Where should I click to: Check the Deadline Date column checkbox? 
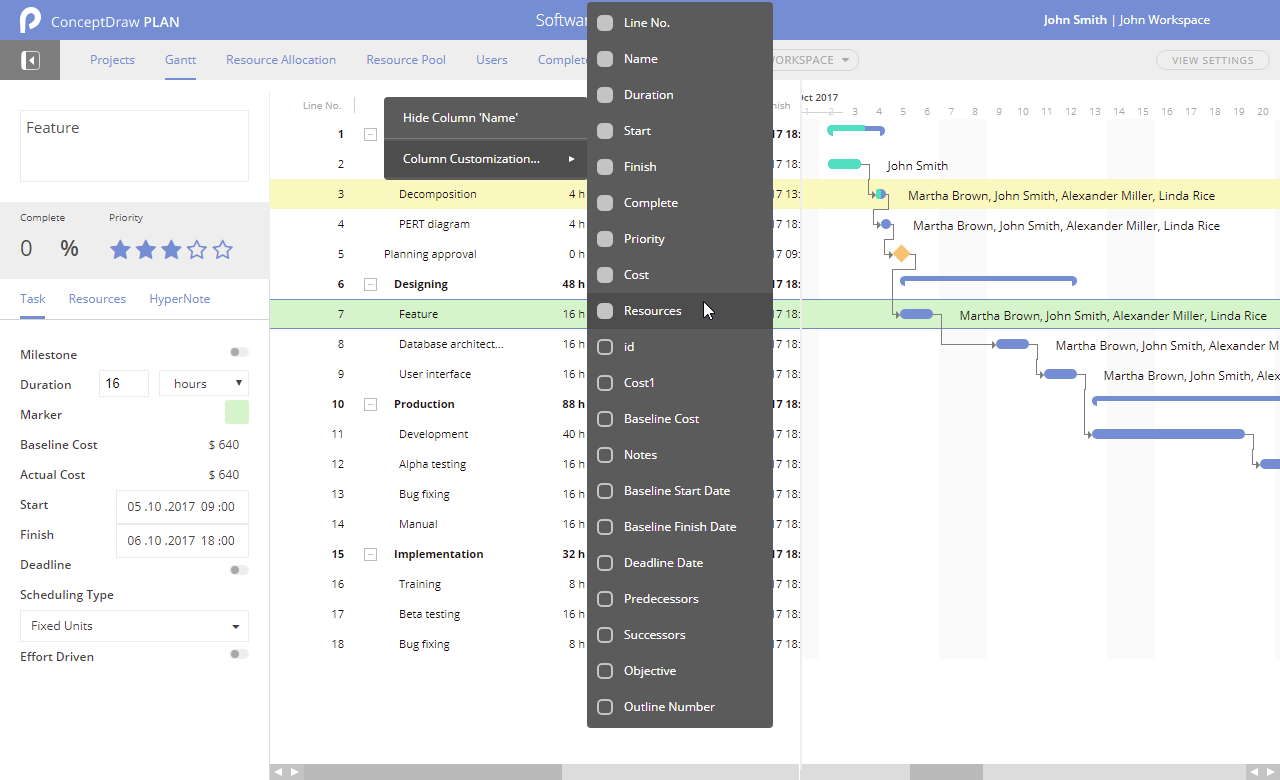pos(605,563)
